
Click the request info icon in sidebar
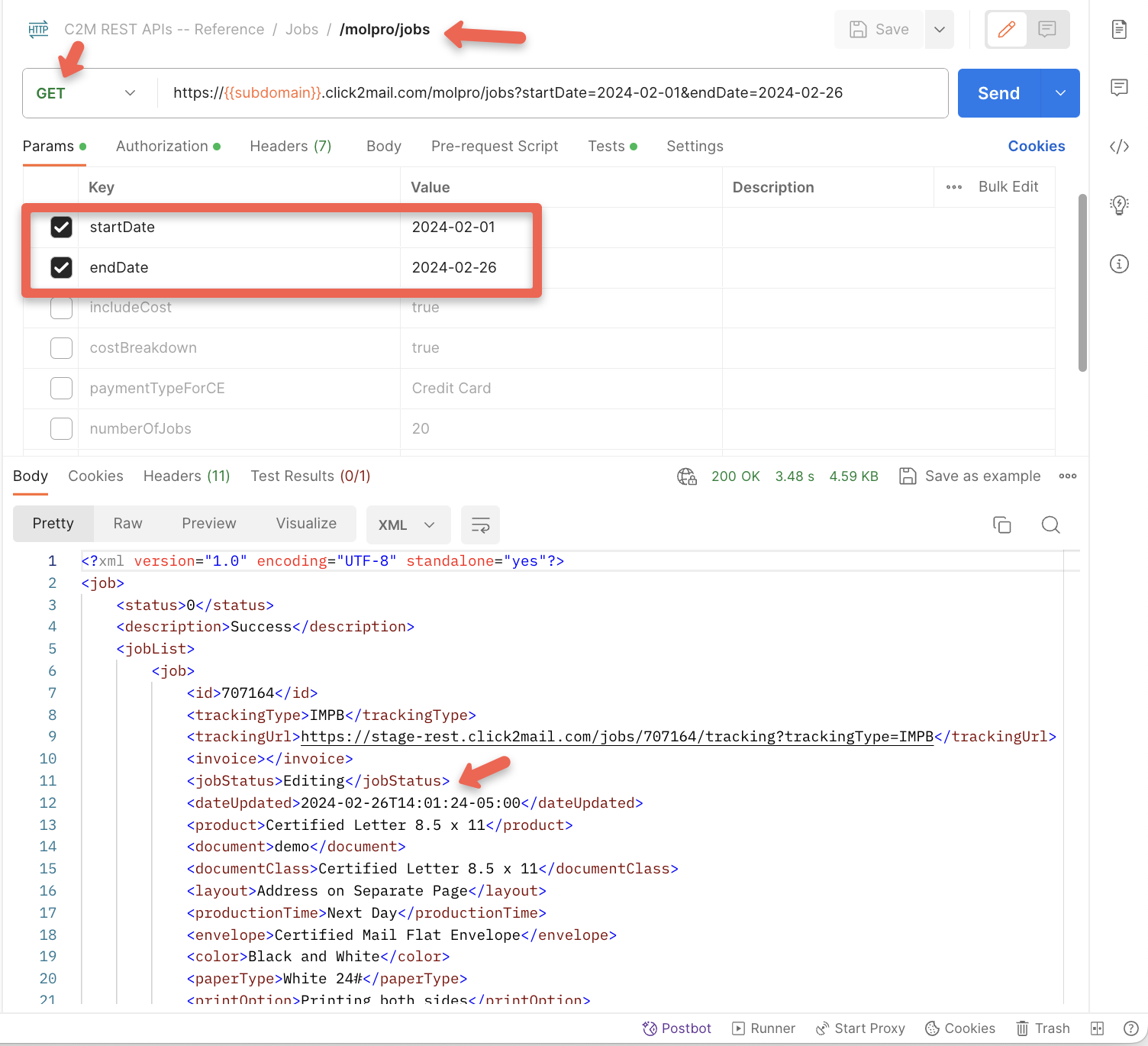(x=1119, y=264)
